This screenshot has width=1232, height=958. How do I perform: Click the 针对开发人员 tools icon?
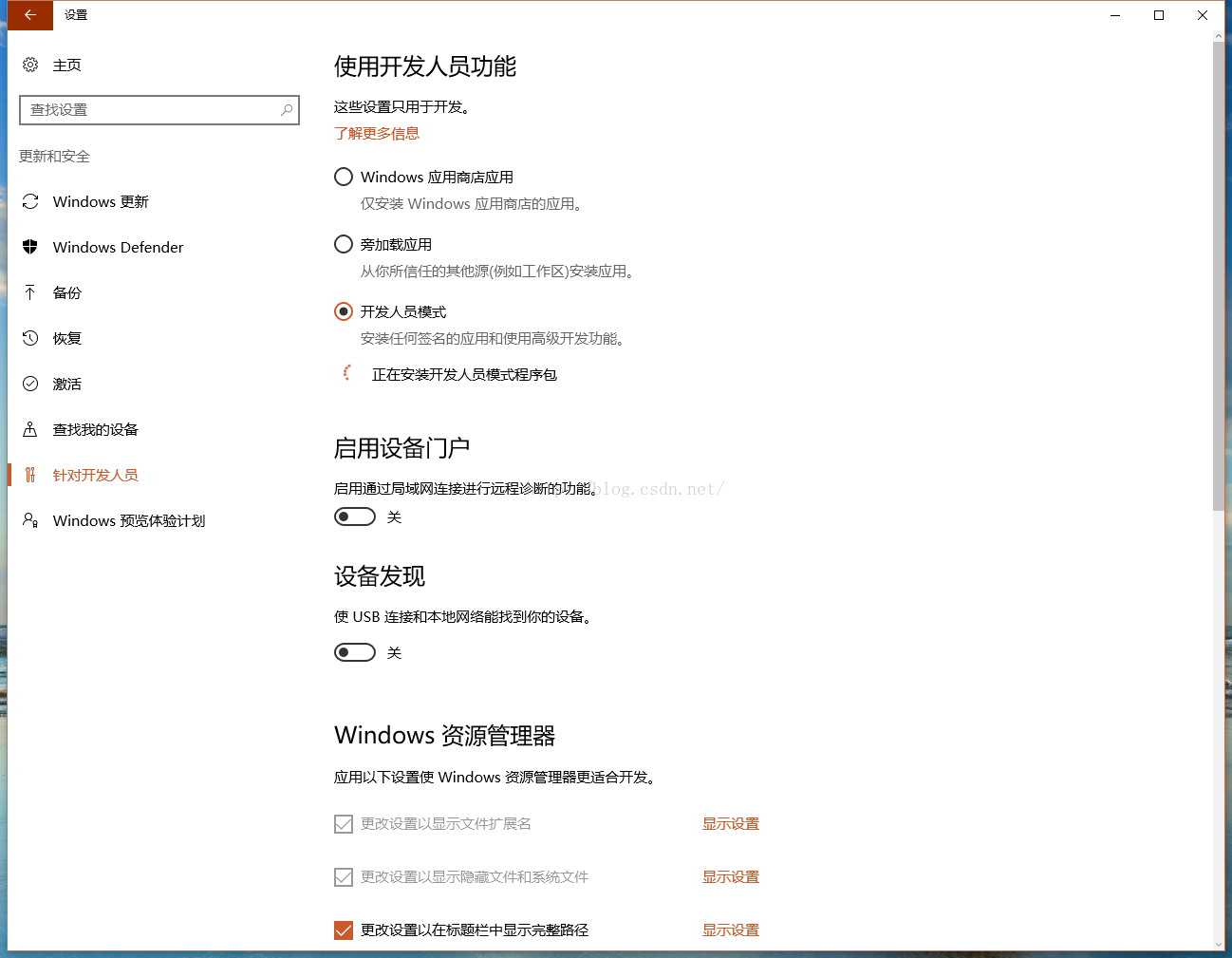(30, 475)
